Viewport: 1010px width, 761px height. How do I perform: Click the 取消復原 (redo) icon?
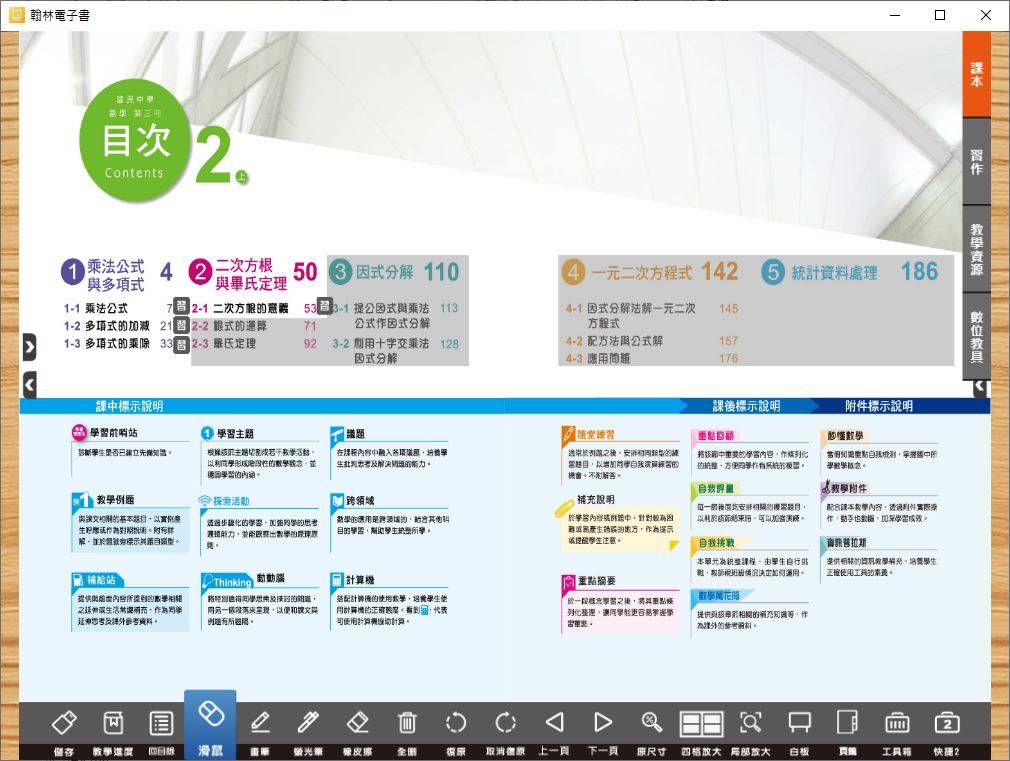click(505, 724)
